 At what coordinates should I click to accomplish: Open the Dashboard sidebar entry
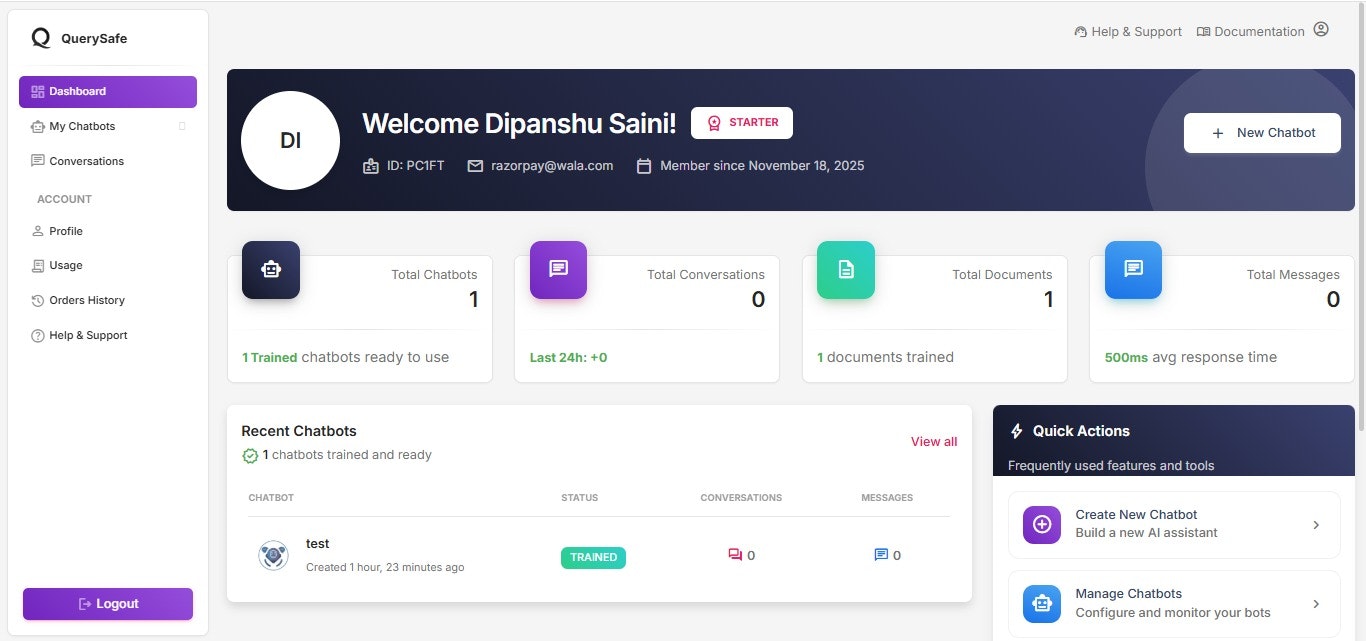[x=107, y=91]
